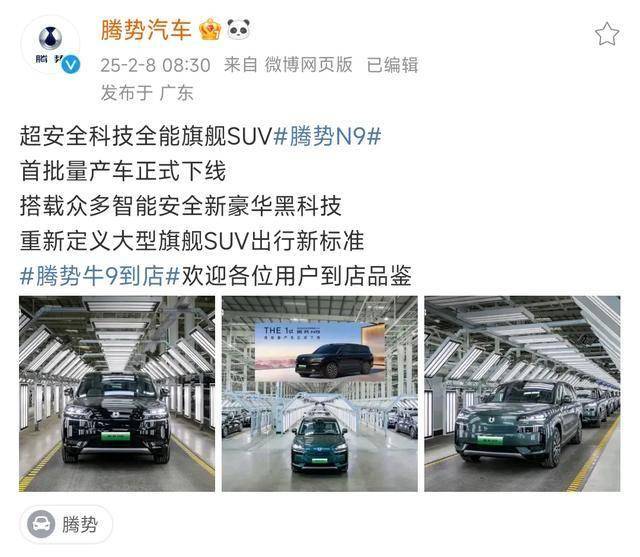Screen dimensions: 640x557
Task: View the green SUV production line photo
Action: [x=522, y=394]
